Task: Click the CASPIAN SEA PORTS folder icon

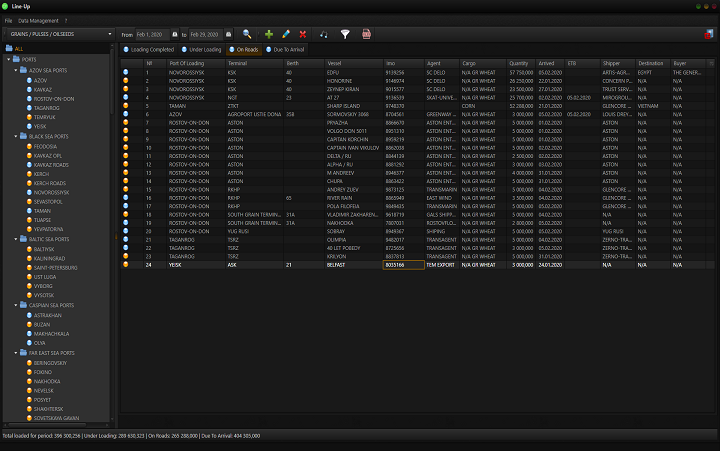Action: click(23, 305)
